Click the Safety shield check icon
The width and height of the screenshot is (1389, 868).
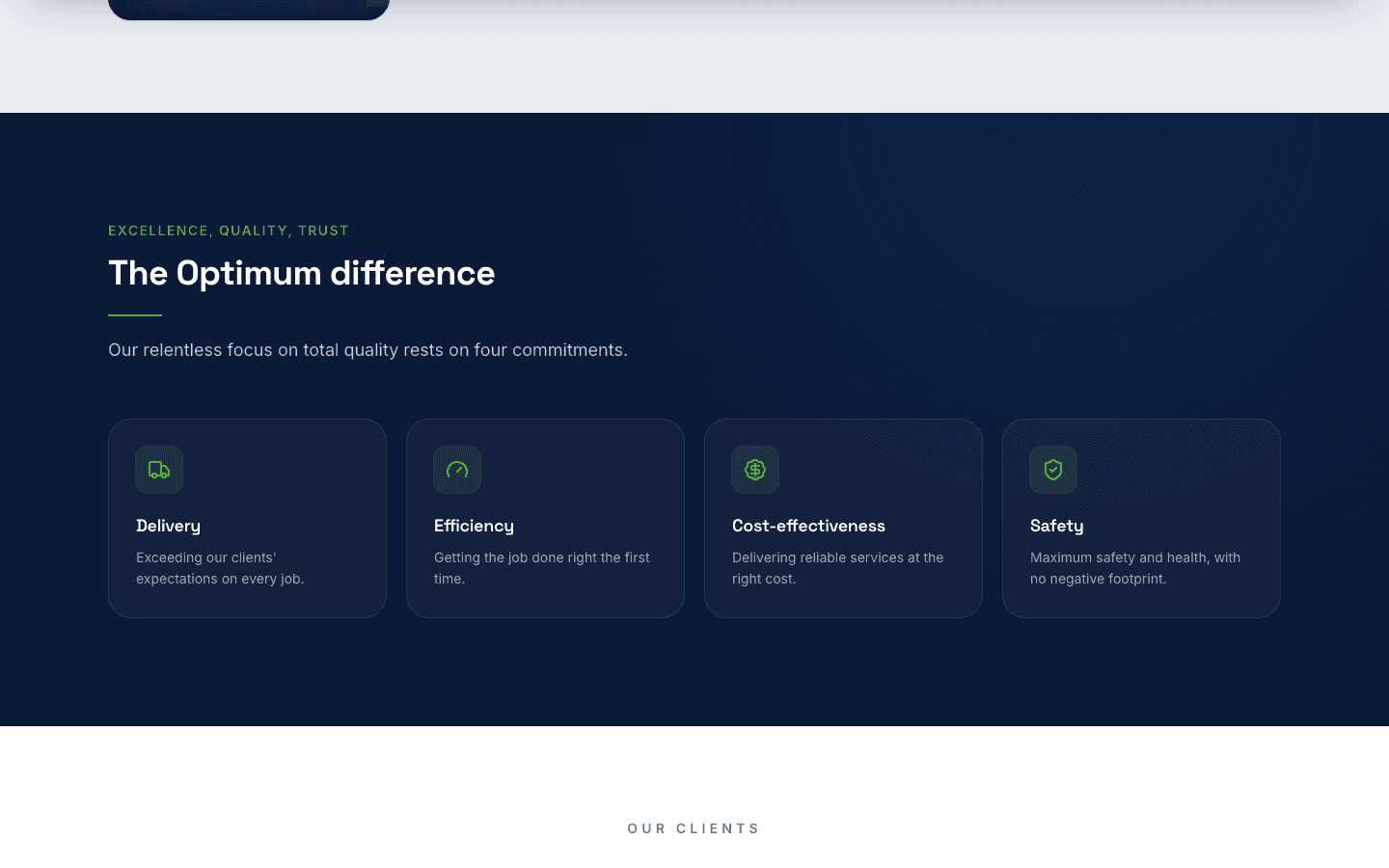coord(1053,470)
